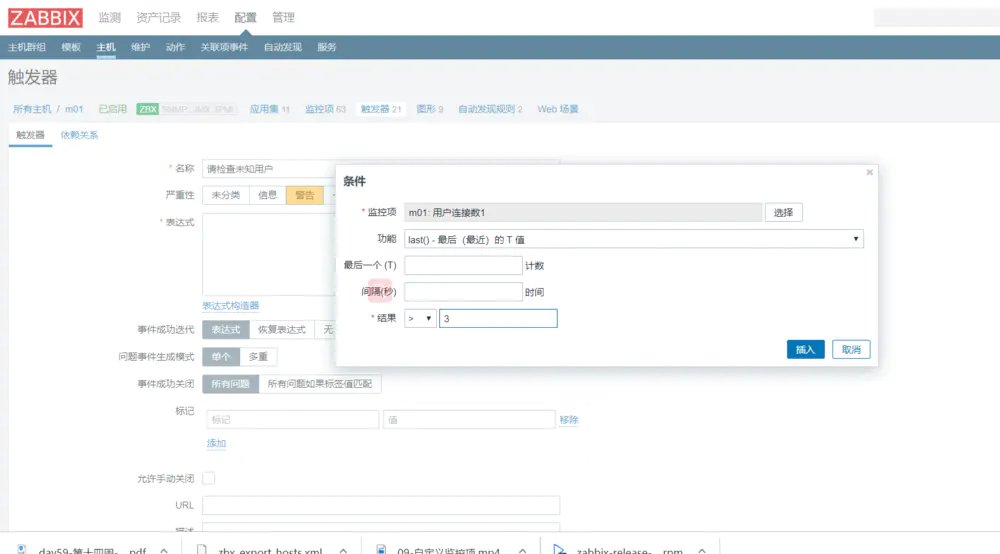1000x554 pixels.
Task: Click the ZABBIX logo
Action: pyautogui.click(x=45, y=17)
